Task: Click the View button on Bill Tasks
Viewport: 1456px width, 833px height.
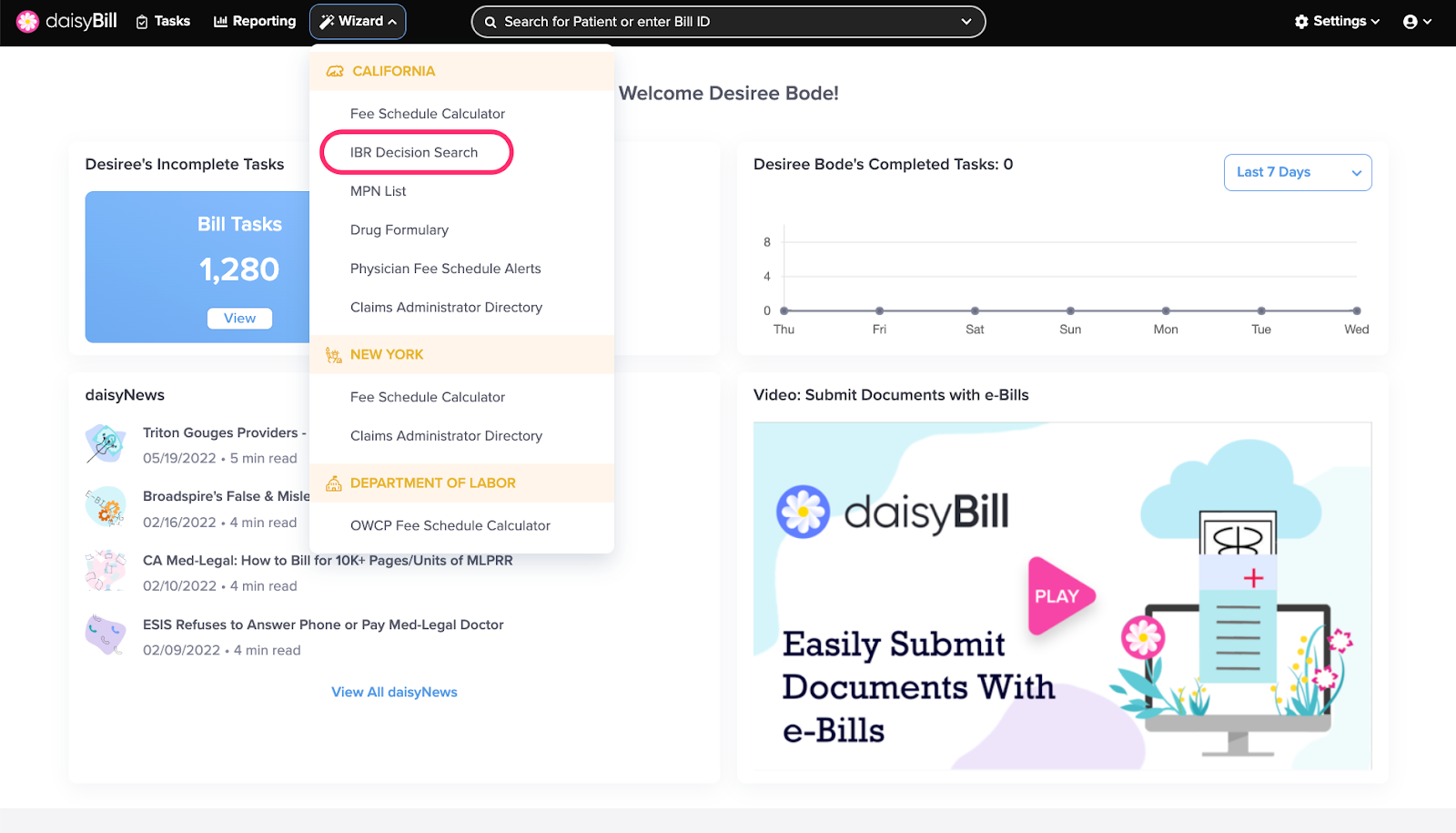Action: [240, 318]
